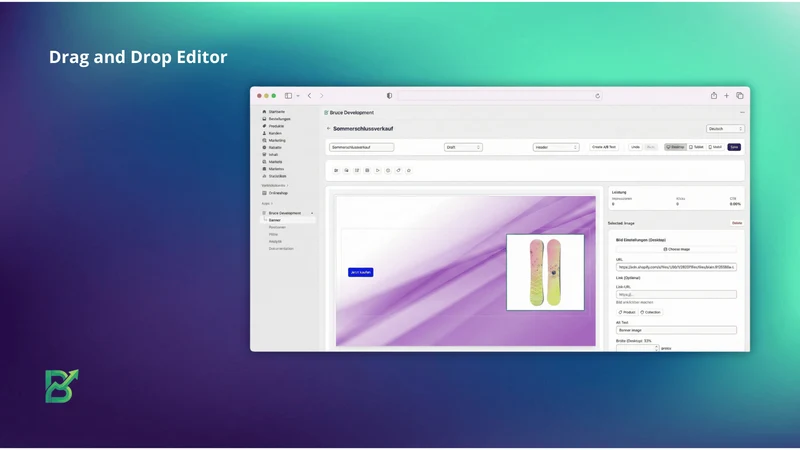Switch preview to Tablet
The image size is (800, 450).
coord(696,147)
